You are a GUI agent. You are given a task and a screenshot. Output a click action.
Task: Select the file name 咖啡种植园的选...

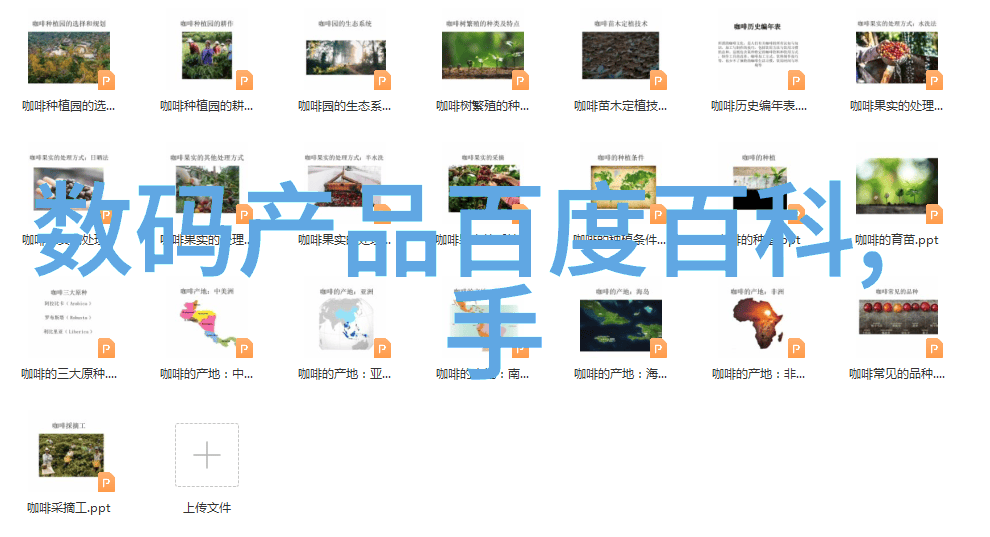click(68, 106)
